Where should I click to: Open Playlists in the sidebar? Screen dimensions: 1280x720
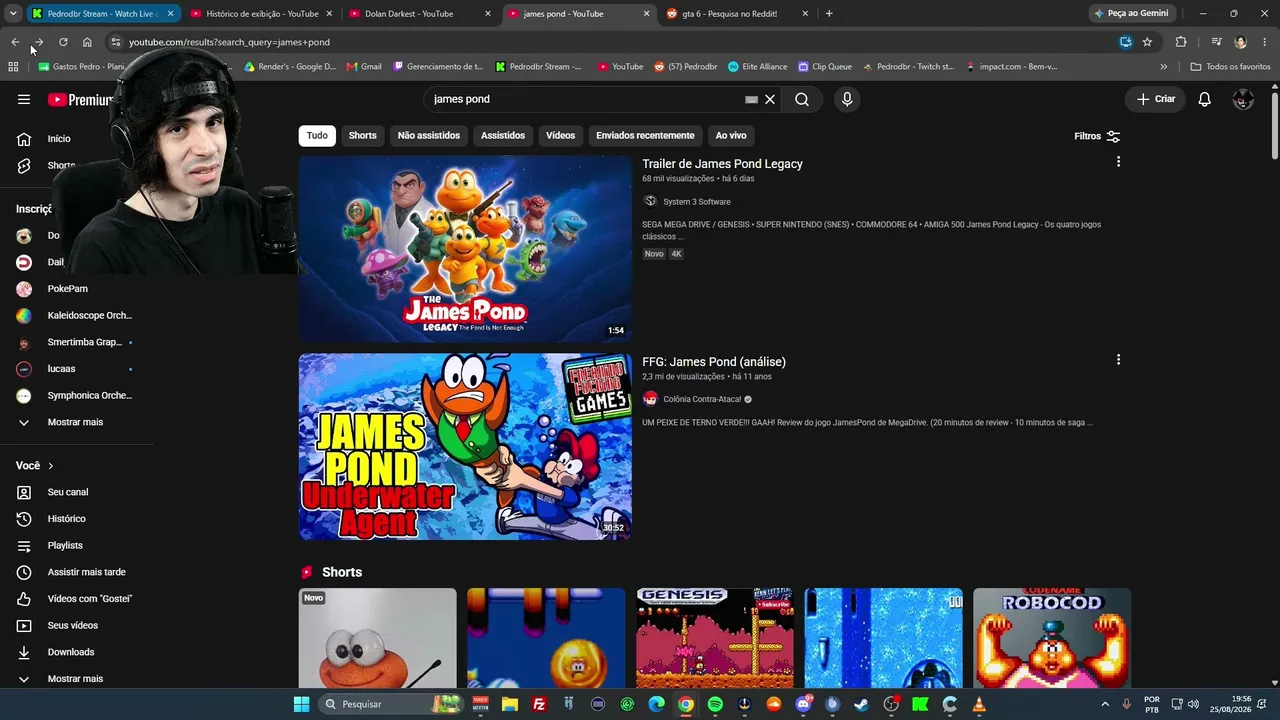65,546
